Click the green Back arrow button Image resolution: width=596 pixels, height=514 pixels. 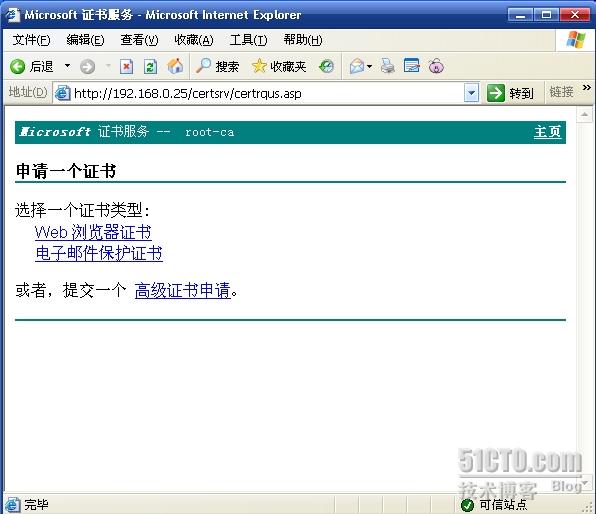tap(17, 67)
